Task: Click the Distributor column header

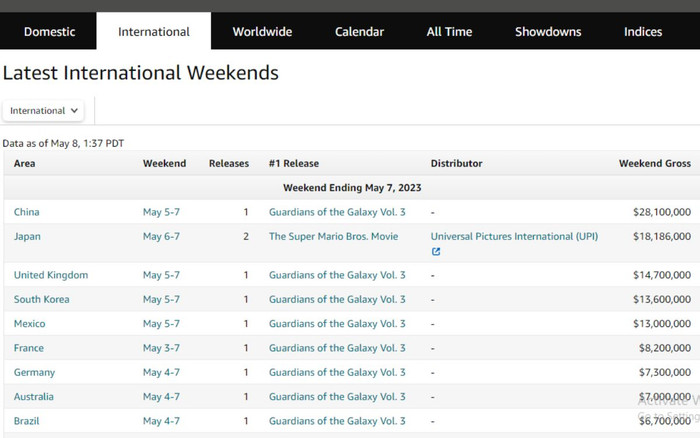Action: coord(456,163)
